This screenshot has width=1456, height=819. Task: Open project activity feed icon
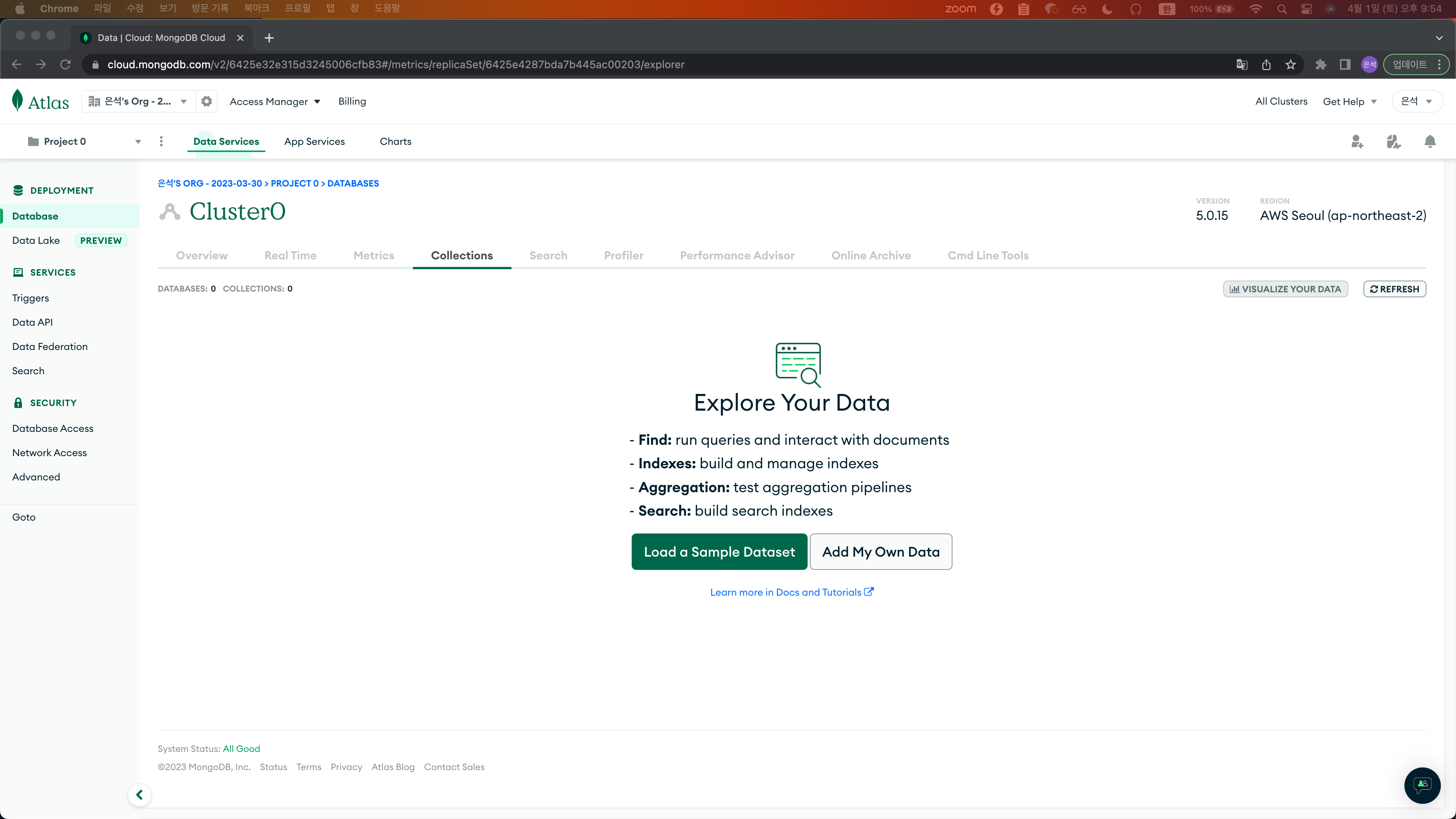1393,141
